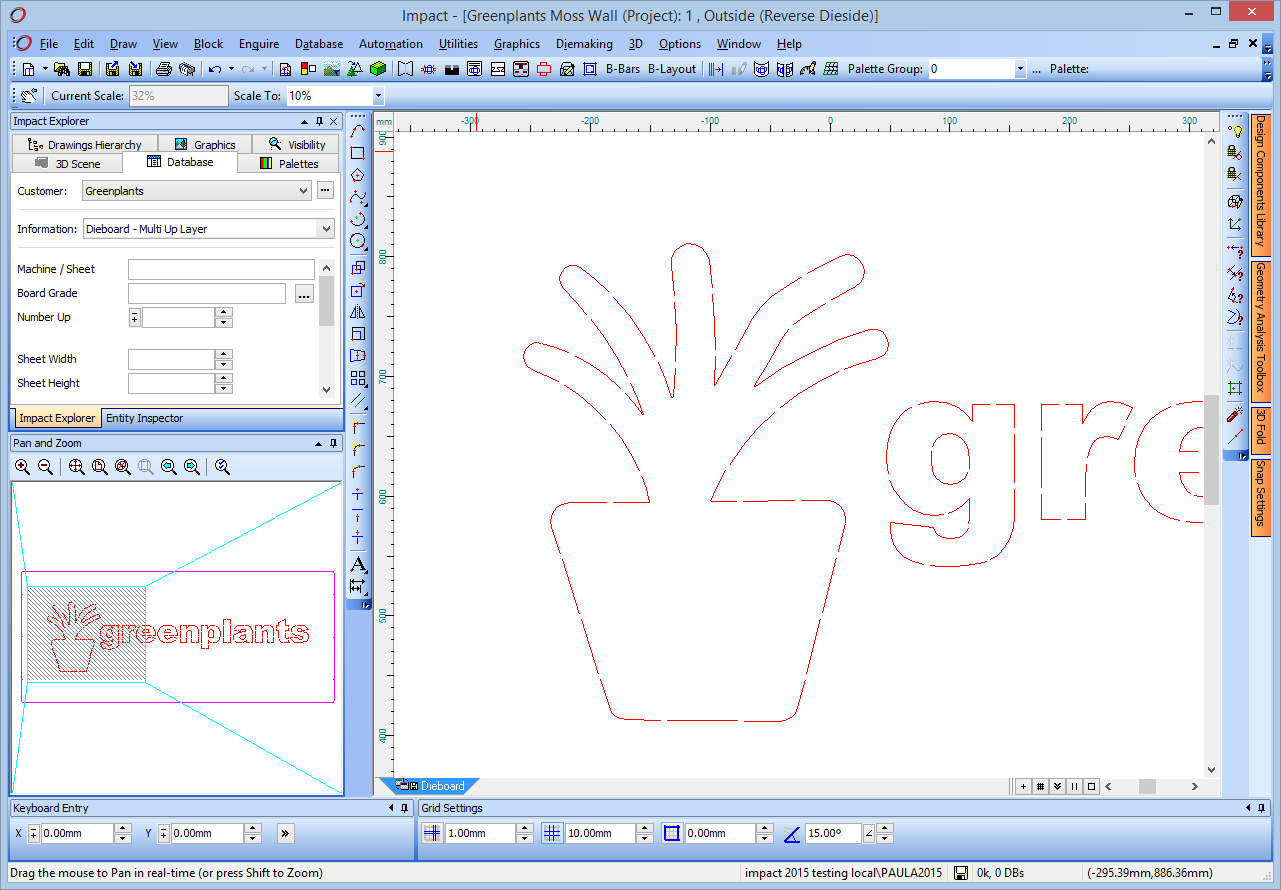Click the double-arrow button in Keyboard Entry
The height and width of the screenshot is (890, 1281).
pos(285,833)
